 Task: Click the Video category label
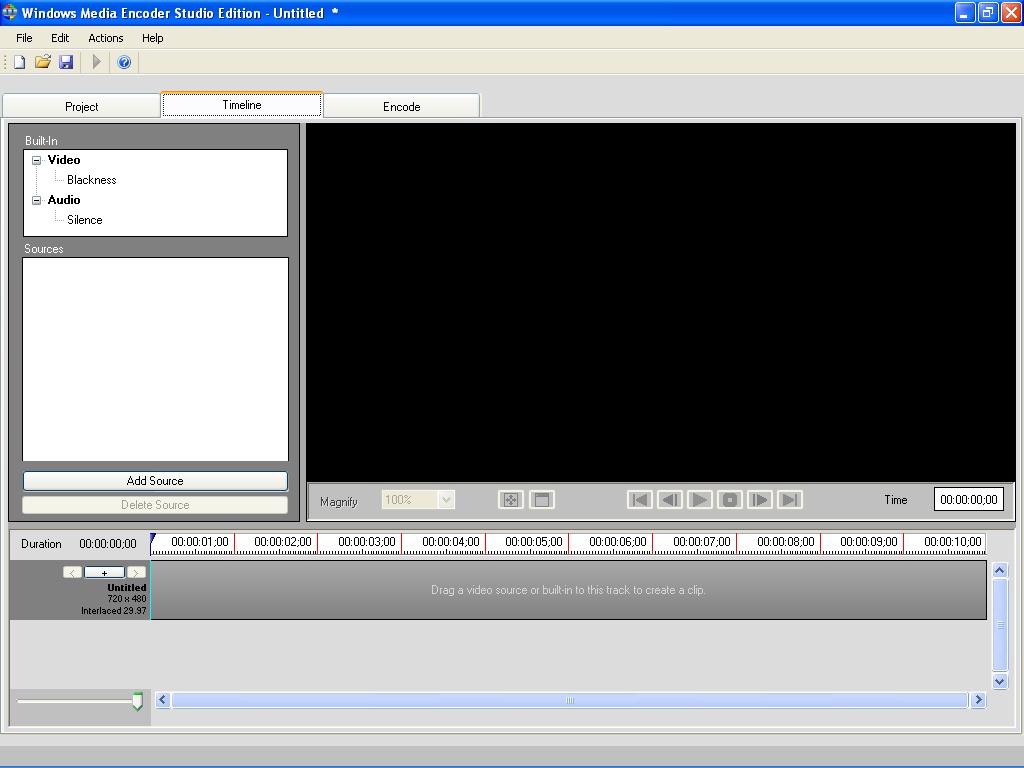64,160
